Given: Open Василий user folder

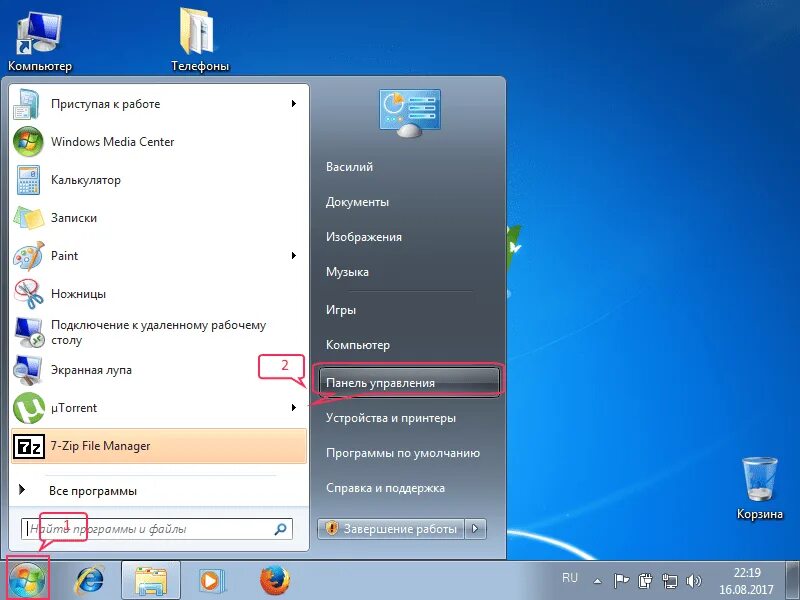Looking at the screenshot, I should click(349, 167).
